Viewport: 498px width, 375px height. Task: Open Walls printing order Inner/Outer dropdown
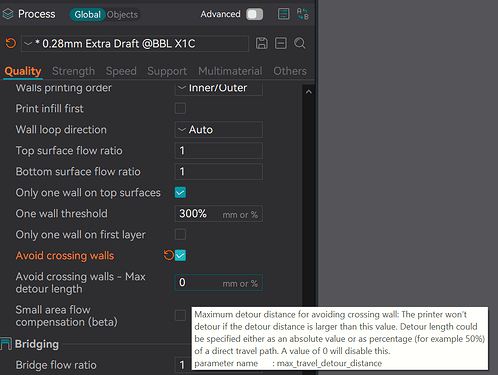(x=219, y=89)
